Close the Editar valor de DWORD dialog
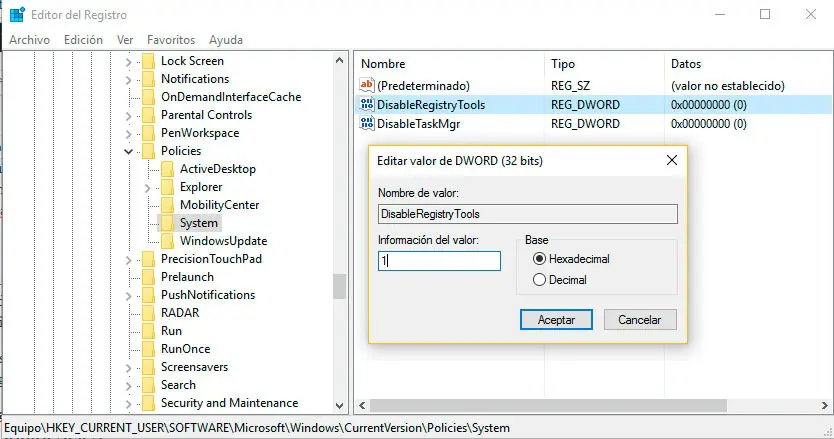The width and height of the screenshot is (834, 439). (672, 160)
